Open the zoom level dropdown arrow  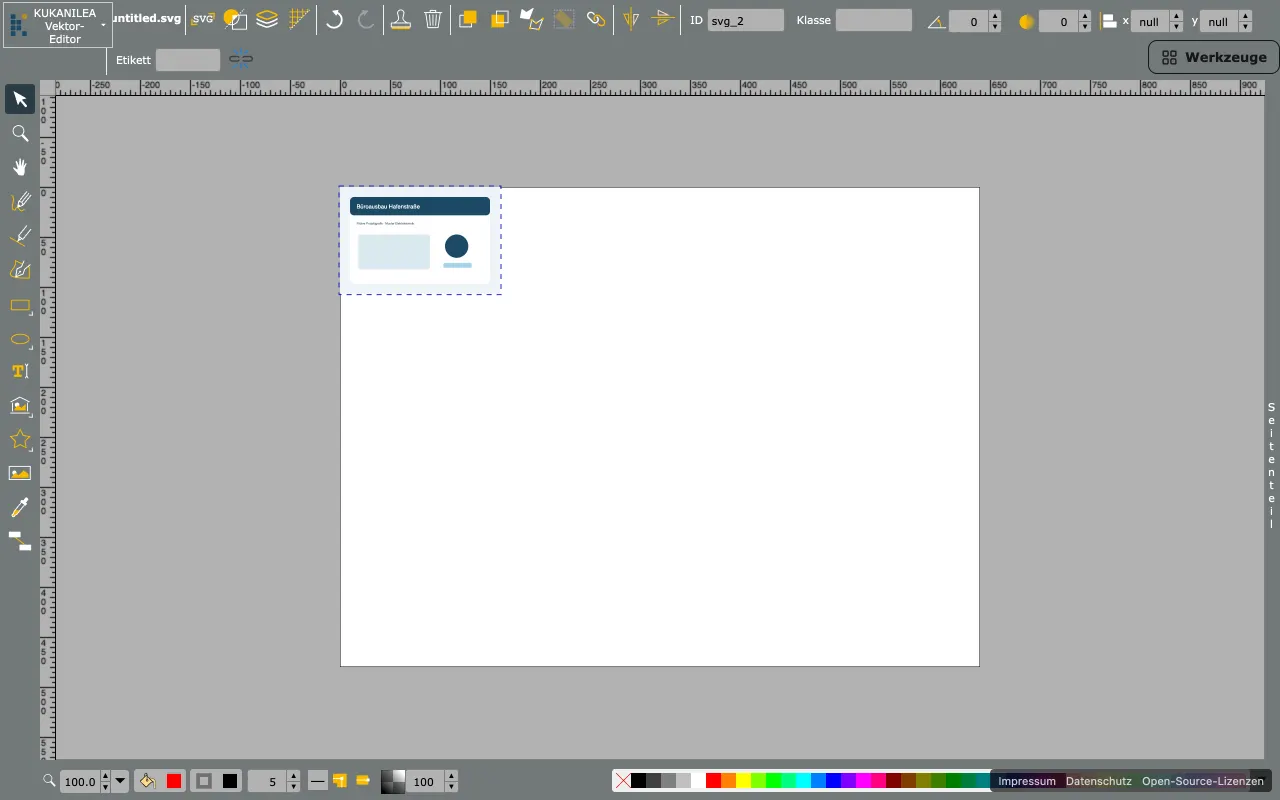click(x=121, y=781)
